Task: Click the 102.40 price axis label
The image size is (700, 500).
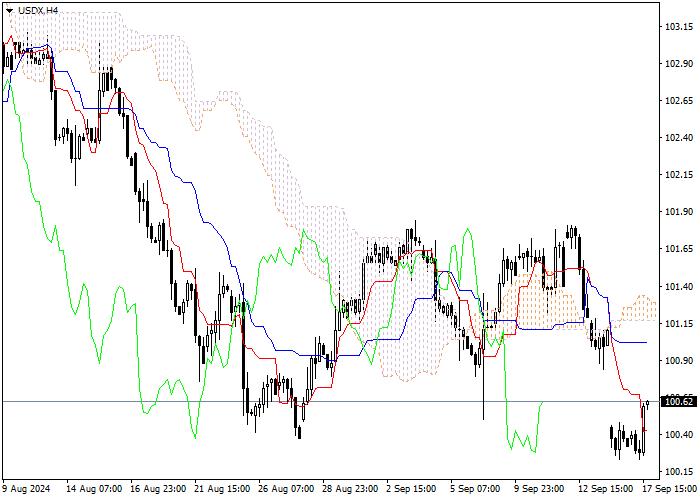Action: (x=679, y=138)
